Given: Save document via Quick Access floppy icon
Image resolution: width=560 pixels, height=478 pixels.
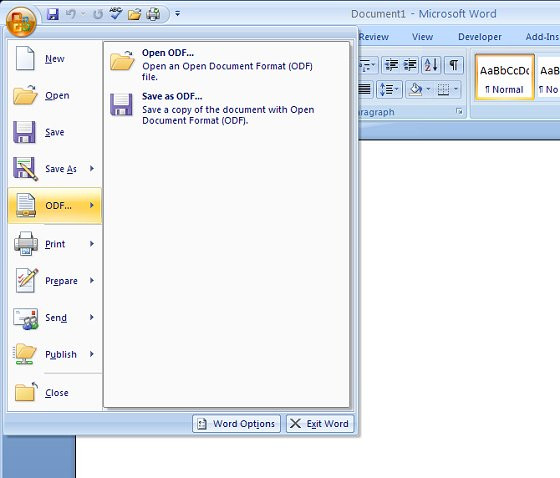Looking at the screenshot, I should pyautogui.click(x=53, y=14).
